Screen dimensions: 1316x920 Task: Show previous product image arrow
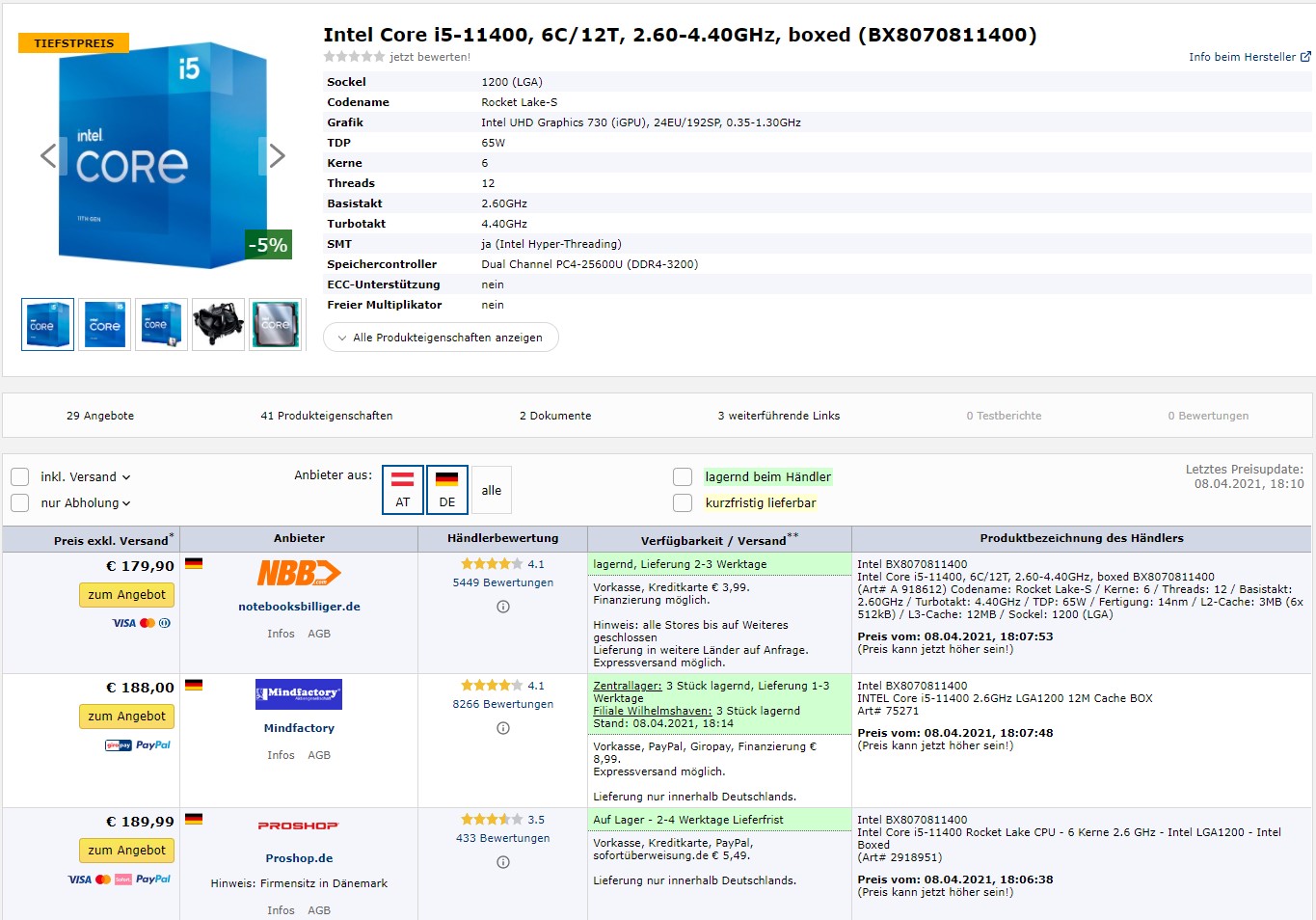click(48, 155)
